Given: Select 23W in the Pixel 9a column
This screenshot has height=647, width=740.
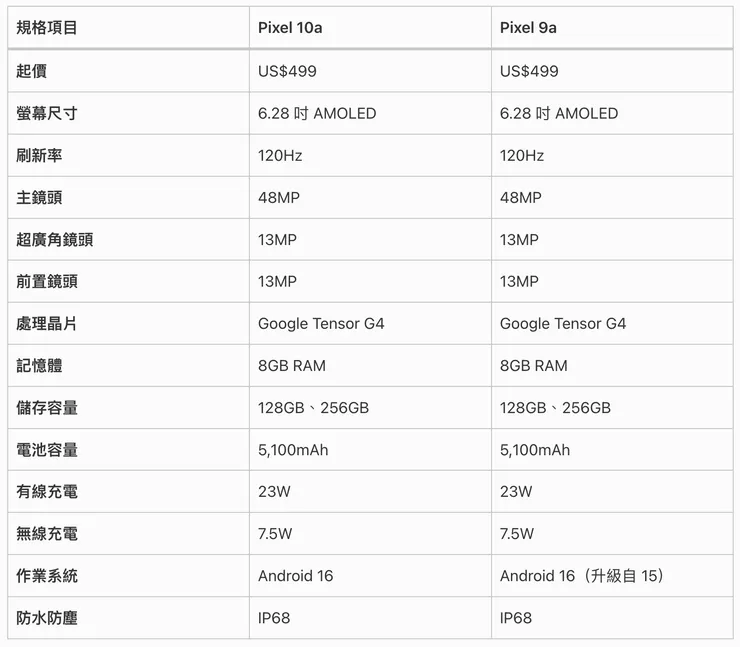Looking at the screenshot, I should pyautogui.click(x=516, y=491).
